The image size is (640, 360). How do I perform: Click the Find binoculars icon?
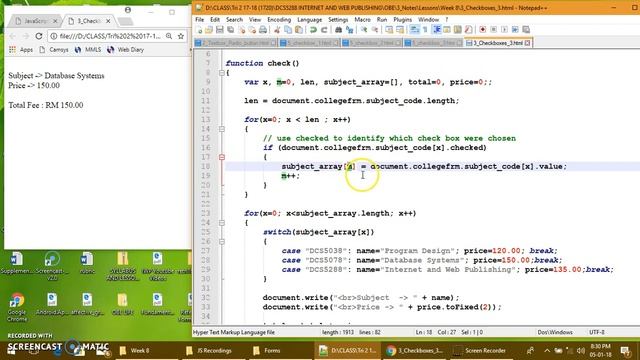tap(338, 29)
